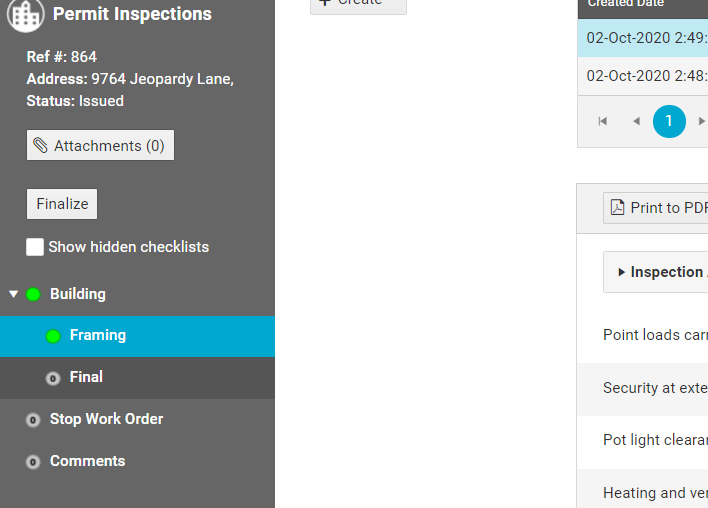This screenshot has width=708, height=508.
Task: Go to the next results page
Action: coord(701,121)
